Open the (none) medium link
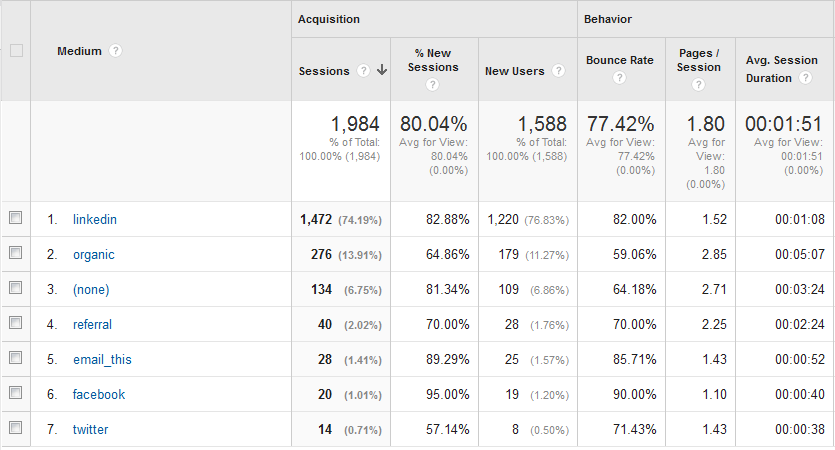Image resolution: width=835 pixels, height=450 pixels. pos(91,290)
